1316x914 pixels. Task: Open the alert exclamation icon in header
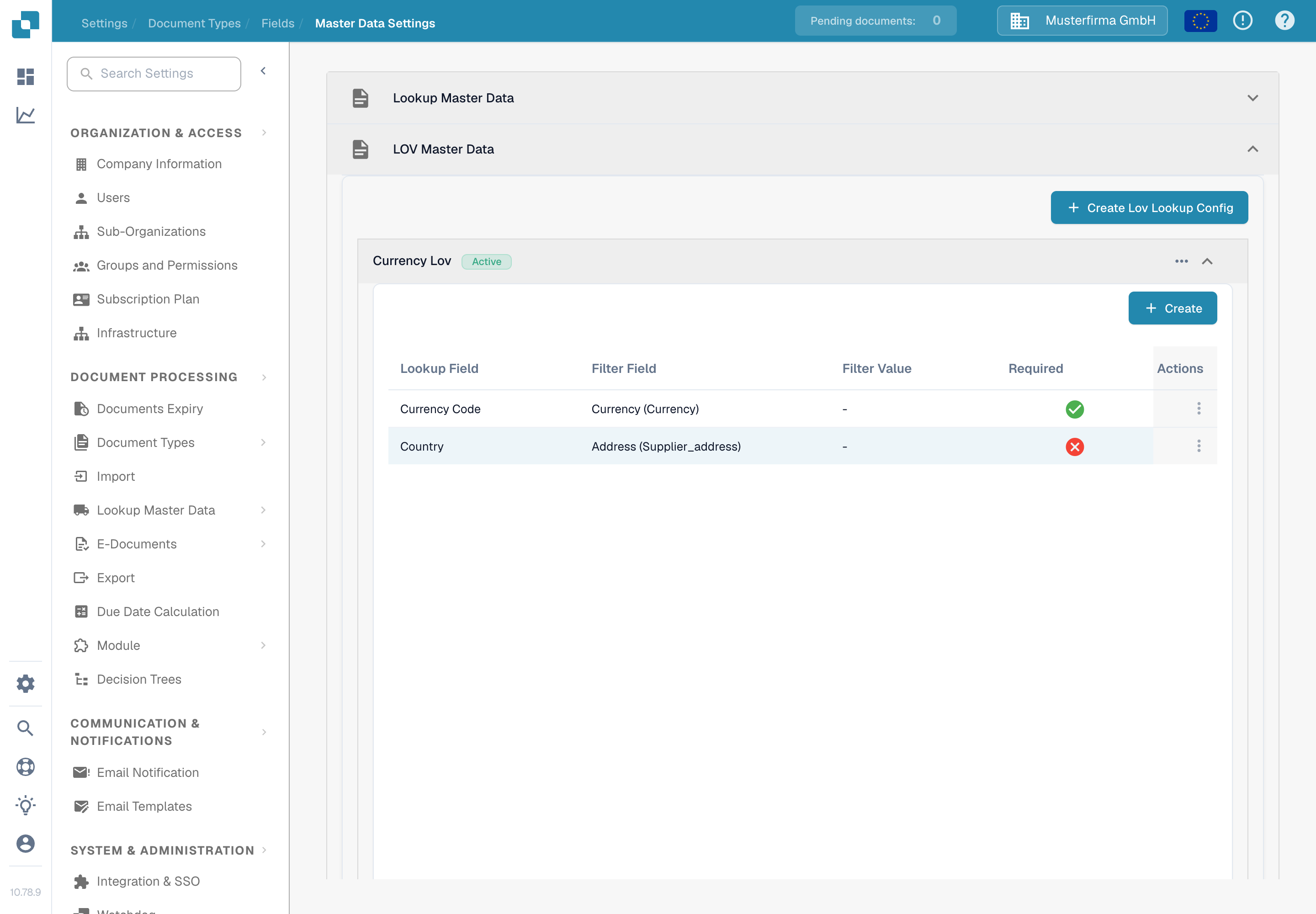coord(1243,21)
